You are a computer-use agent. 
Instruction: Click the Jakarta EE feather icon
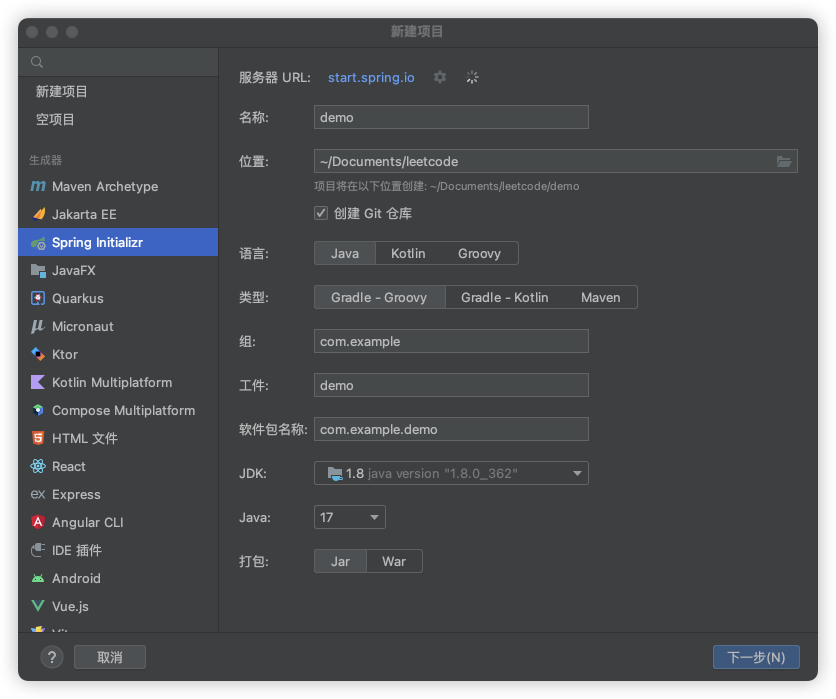point(38,214)
